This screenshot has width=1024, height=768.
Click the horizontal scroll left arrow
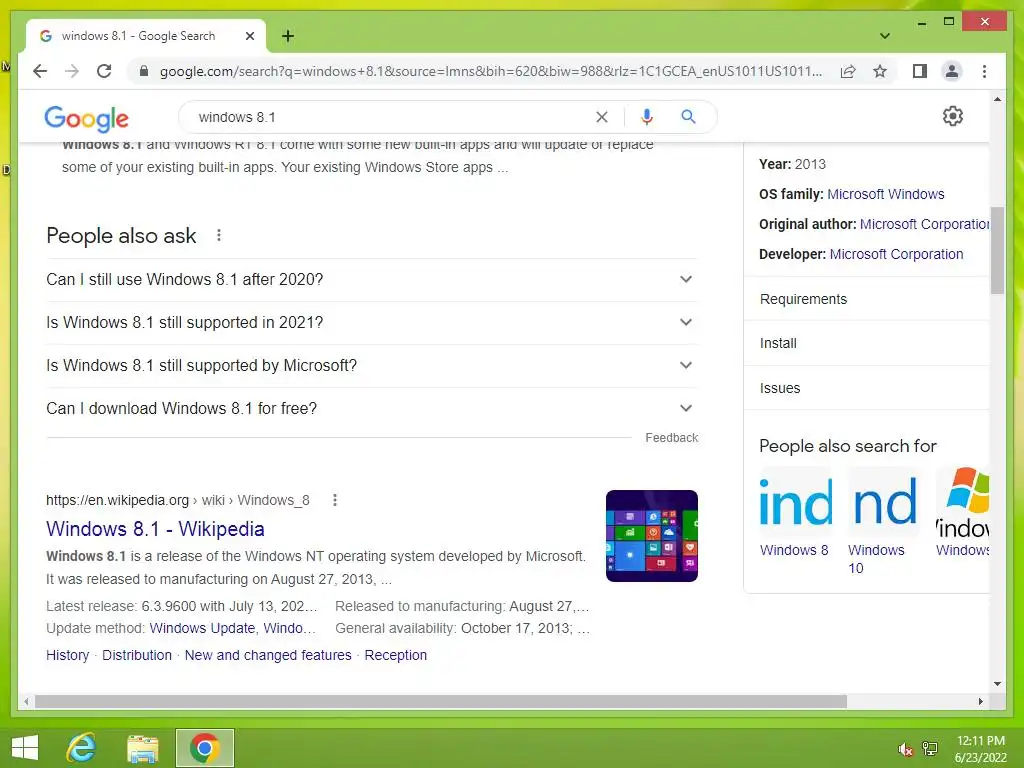coord(26,701)
